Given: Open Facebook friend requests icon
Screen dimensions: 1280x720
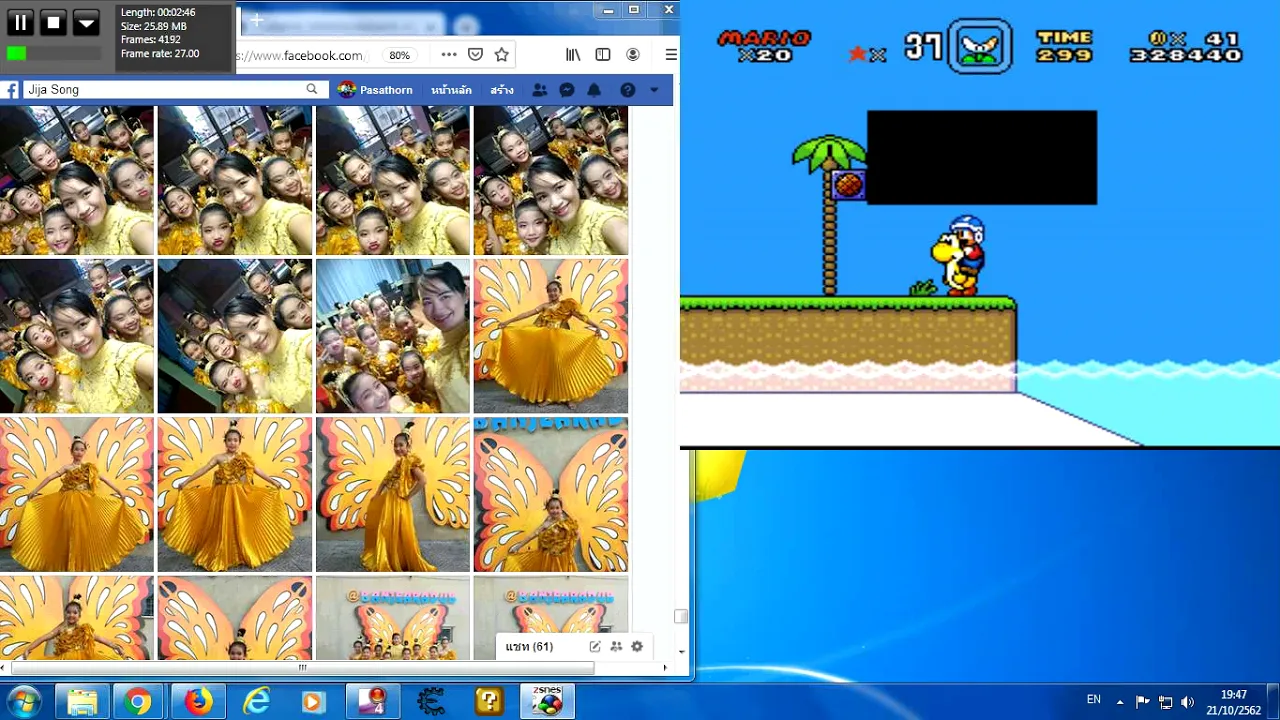Looking at the screenshot, I should coord(540,90).
